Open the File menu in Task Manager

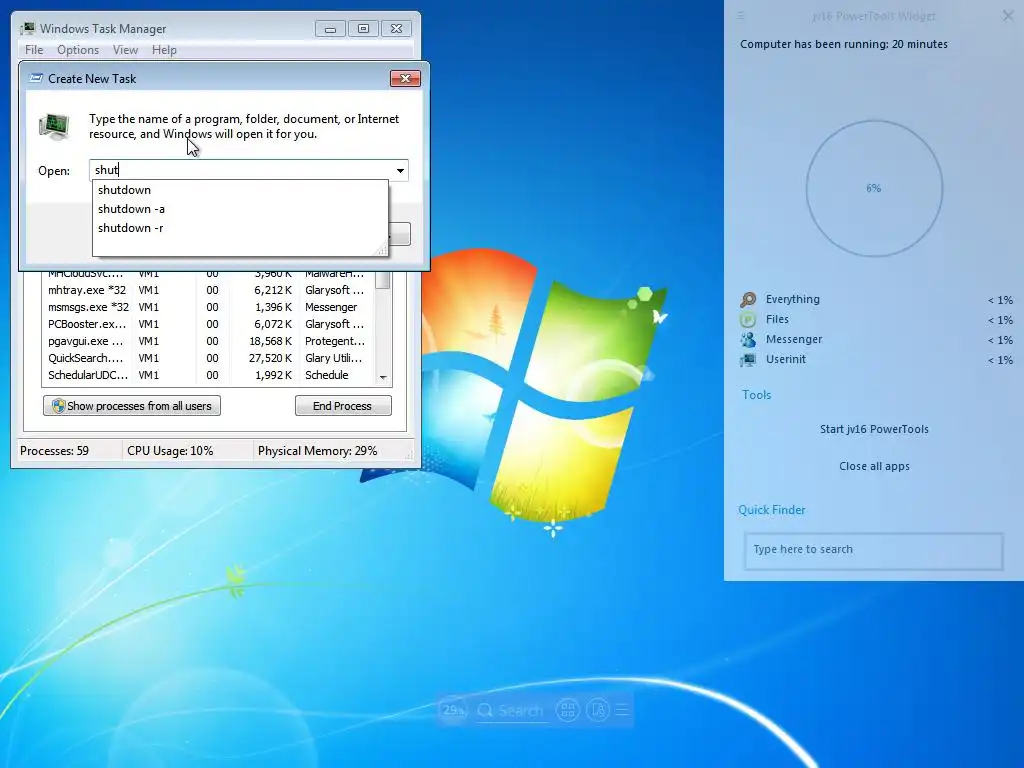tap(34, 50)
